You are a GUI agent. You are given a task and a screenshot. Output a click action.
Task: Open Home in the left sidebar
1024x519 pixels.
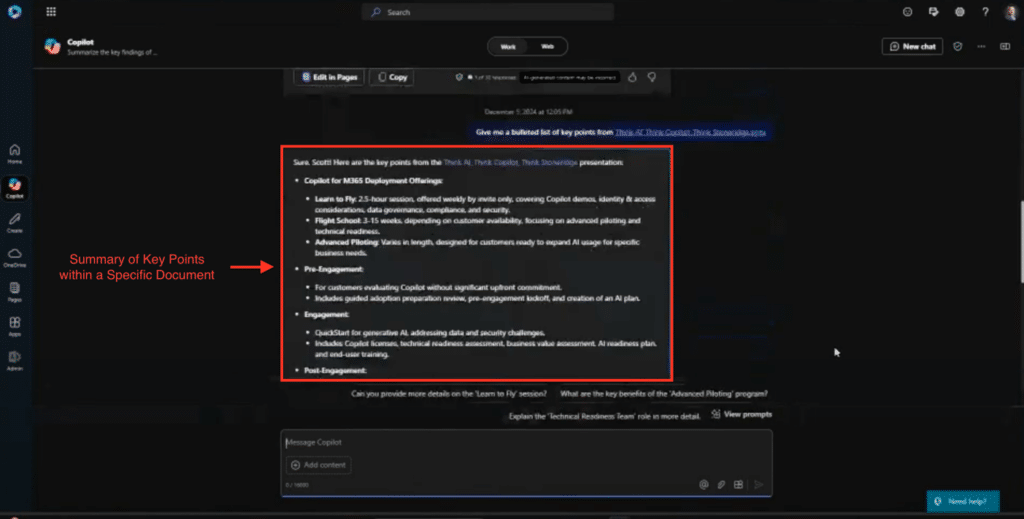[x=15, y=153]
